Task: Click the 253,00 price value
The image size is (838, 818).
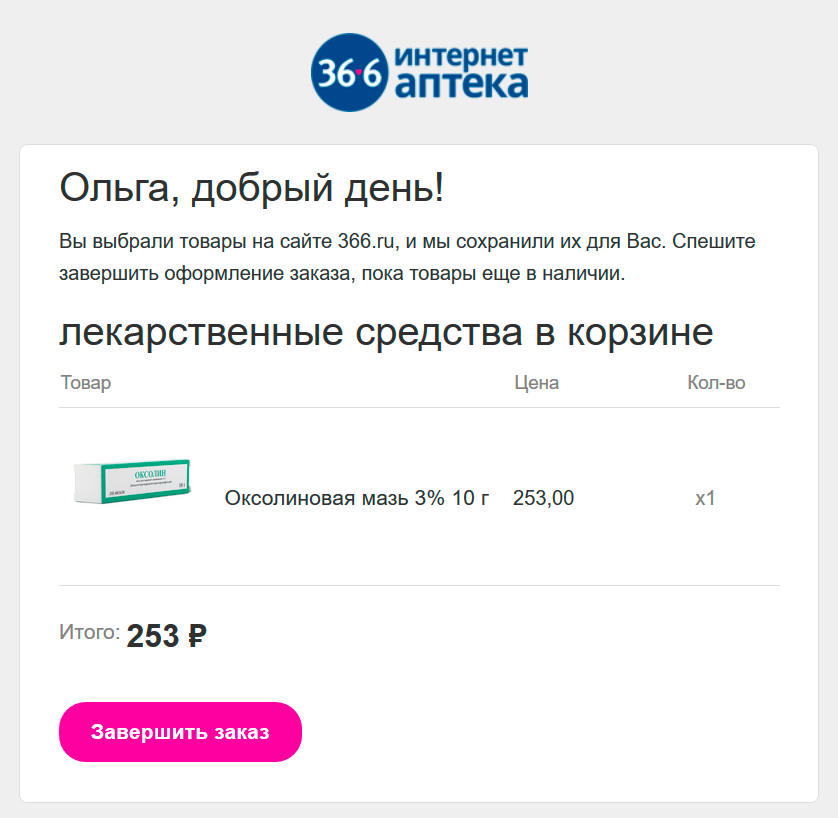Action: (543, 497)
